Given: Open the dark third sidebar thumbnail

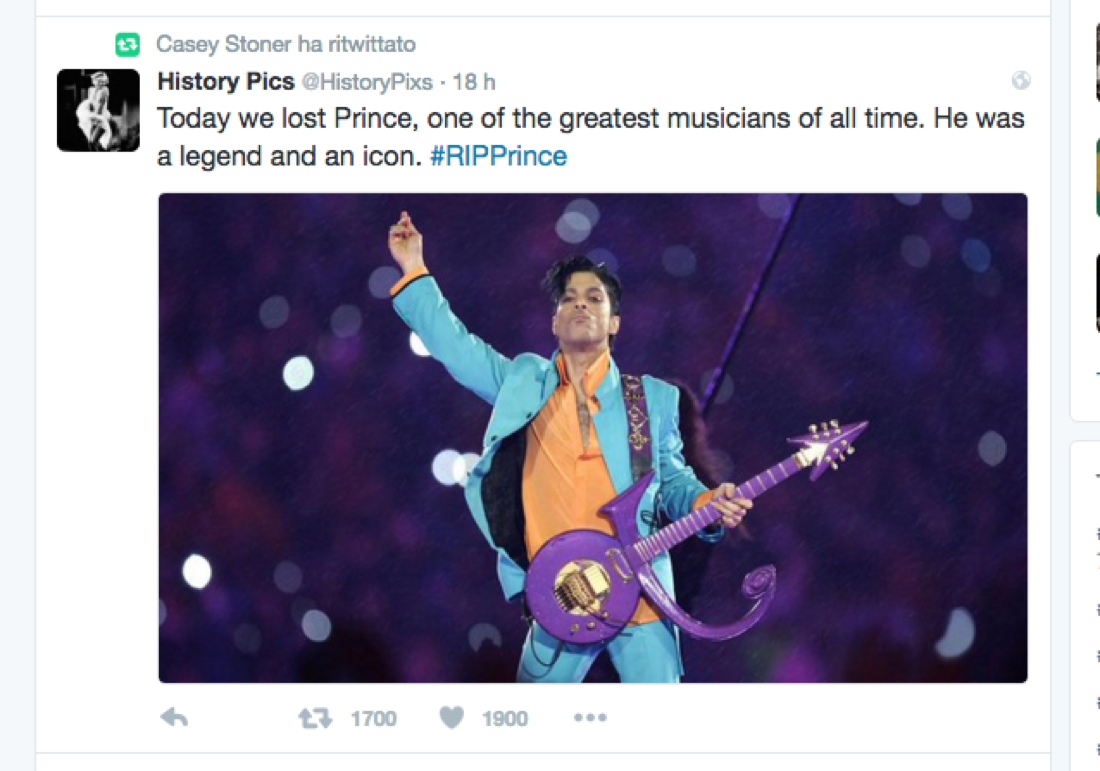Looking at the screenshot, I should [x=1097, y=292].
